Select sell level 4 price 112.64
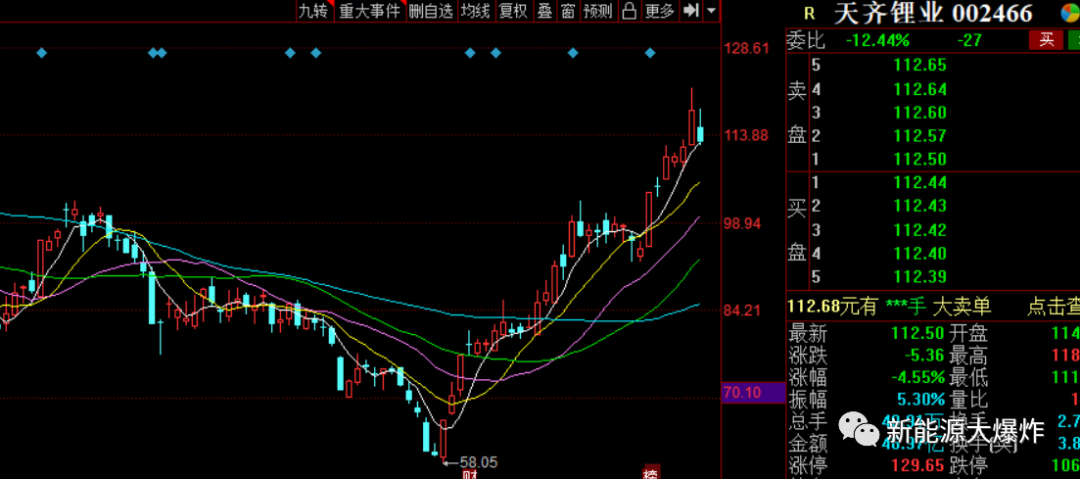 [920, 90]
